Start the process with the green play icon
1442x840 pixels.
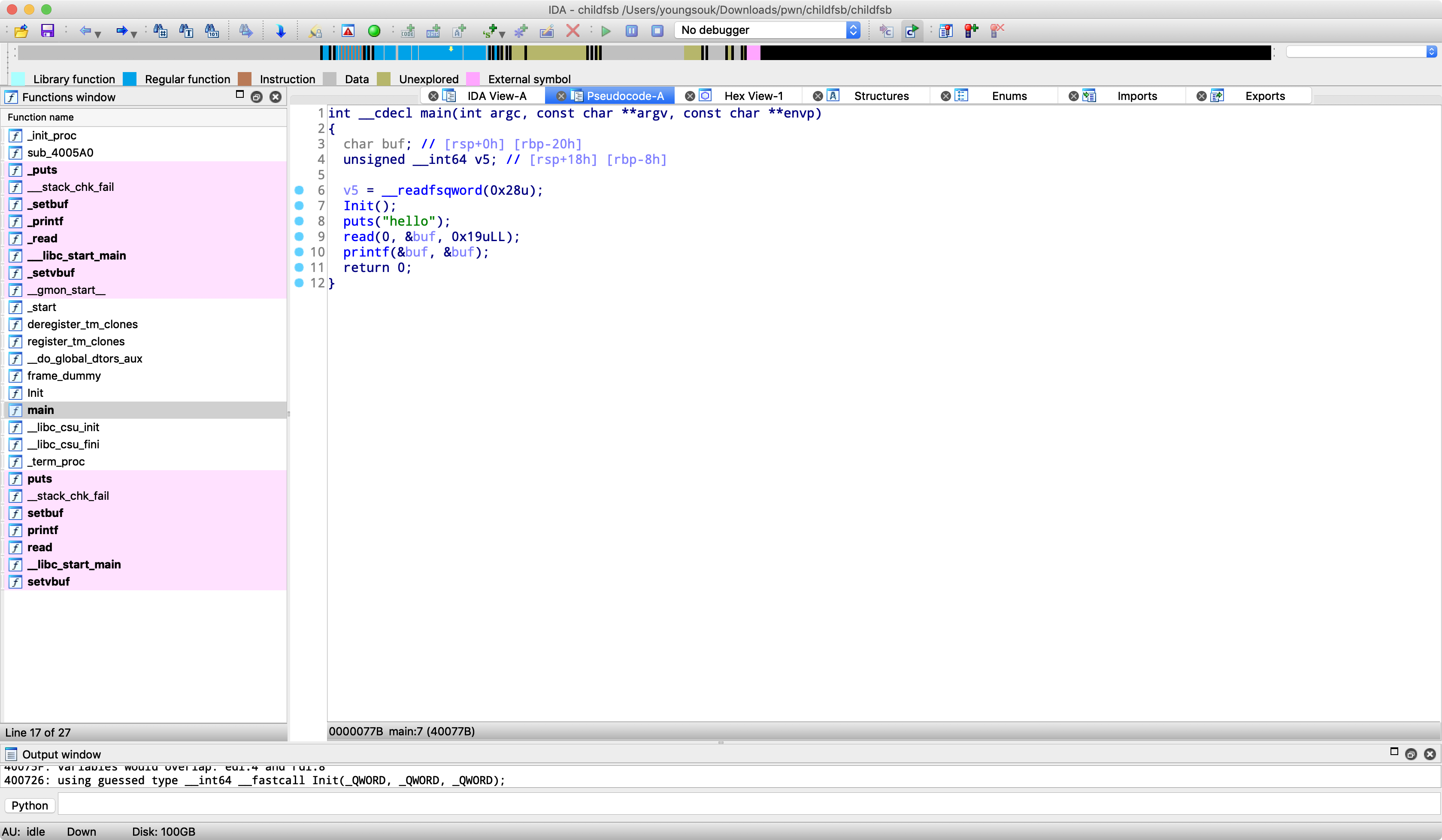606,31
